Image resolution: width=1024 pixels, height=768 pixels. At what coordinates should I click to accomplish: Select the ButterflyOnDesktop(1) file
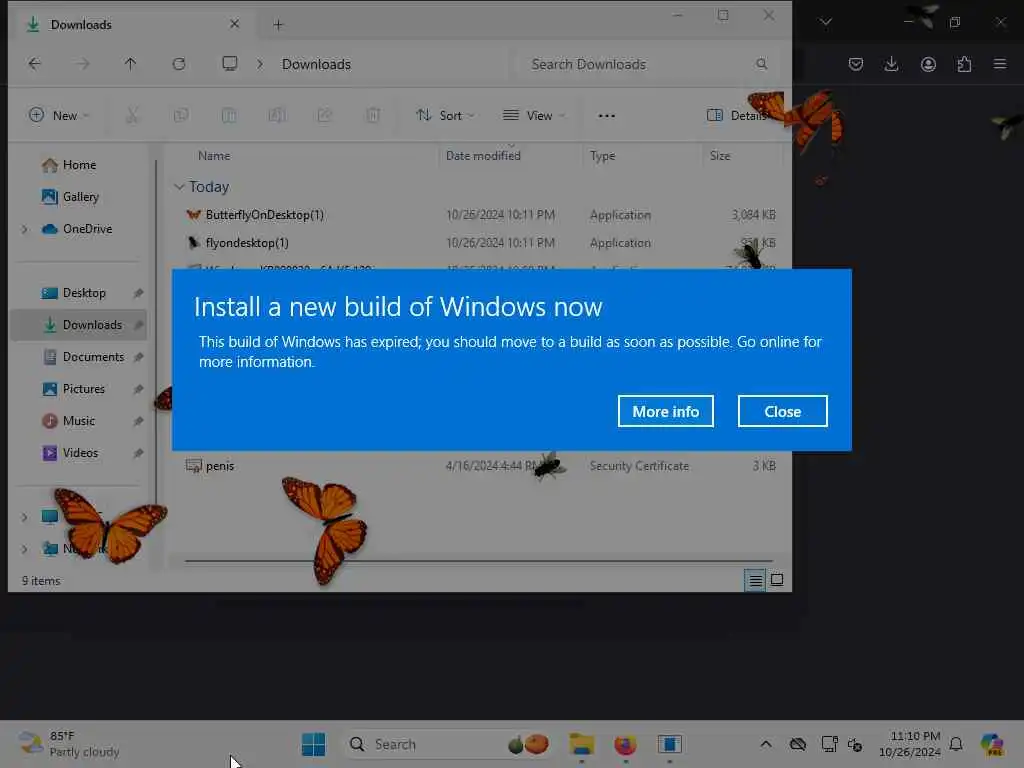[x=264, y=215]
